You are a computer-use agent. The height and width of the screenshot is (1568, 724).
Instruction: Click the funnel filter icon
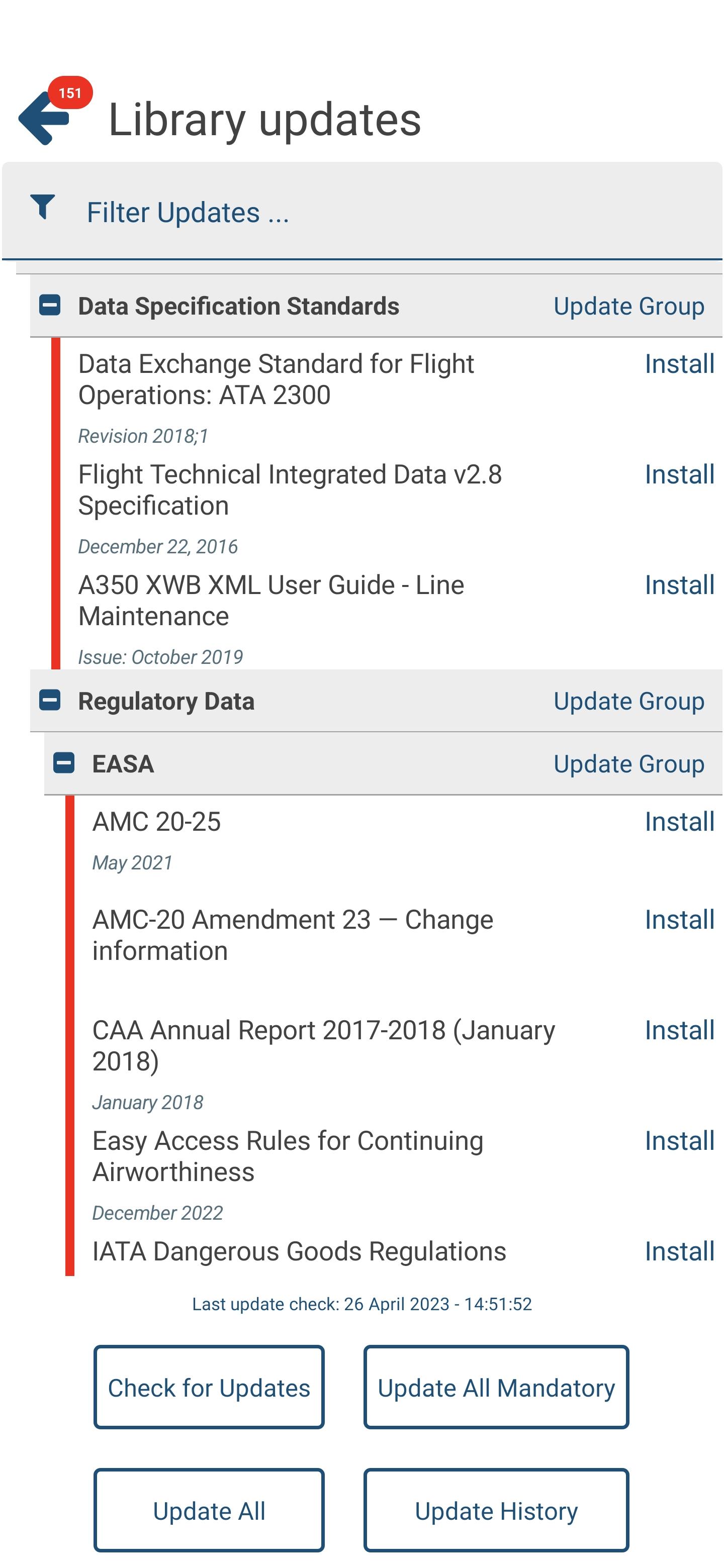pos(43,207)
